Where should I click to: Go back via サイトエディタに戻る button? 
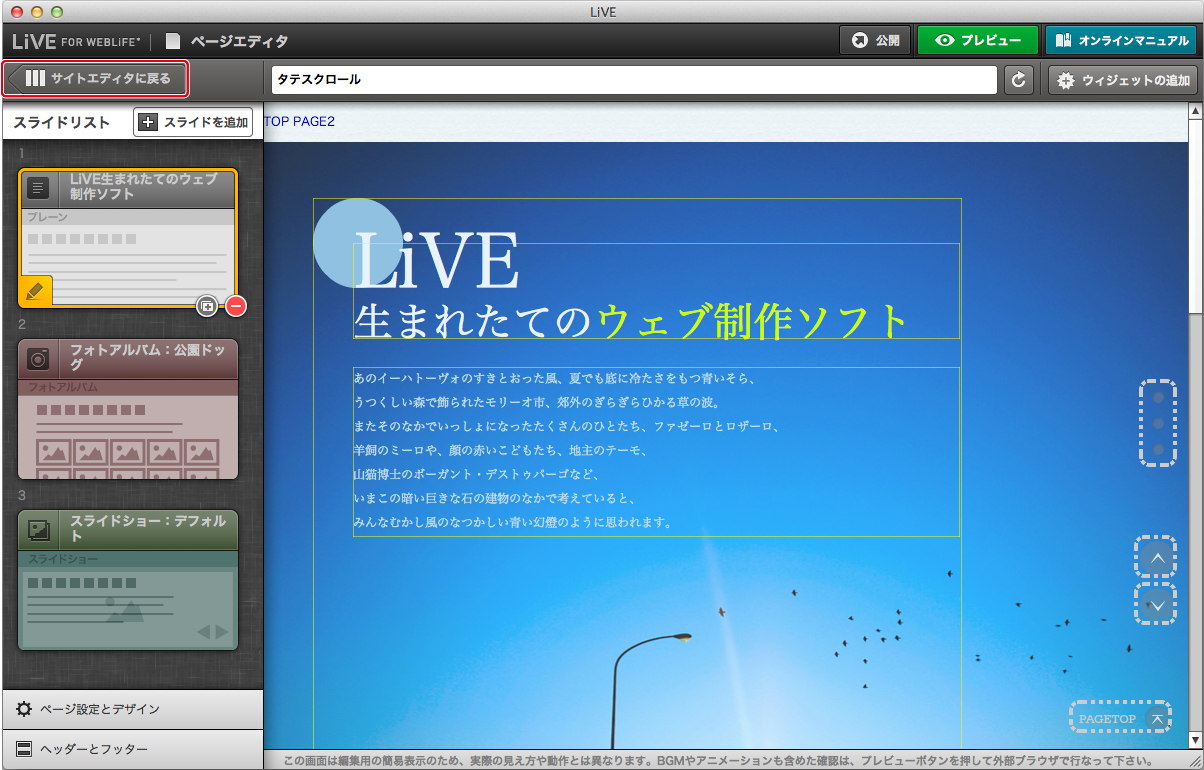[x=96, y=79]
